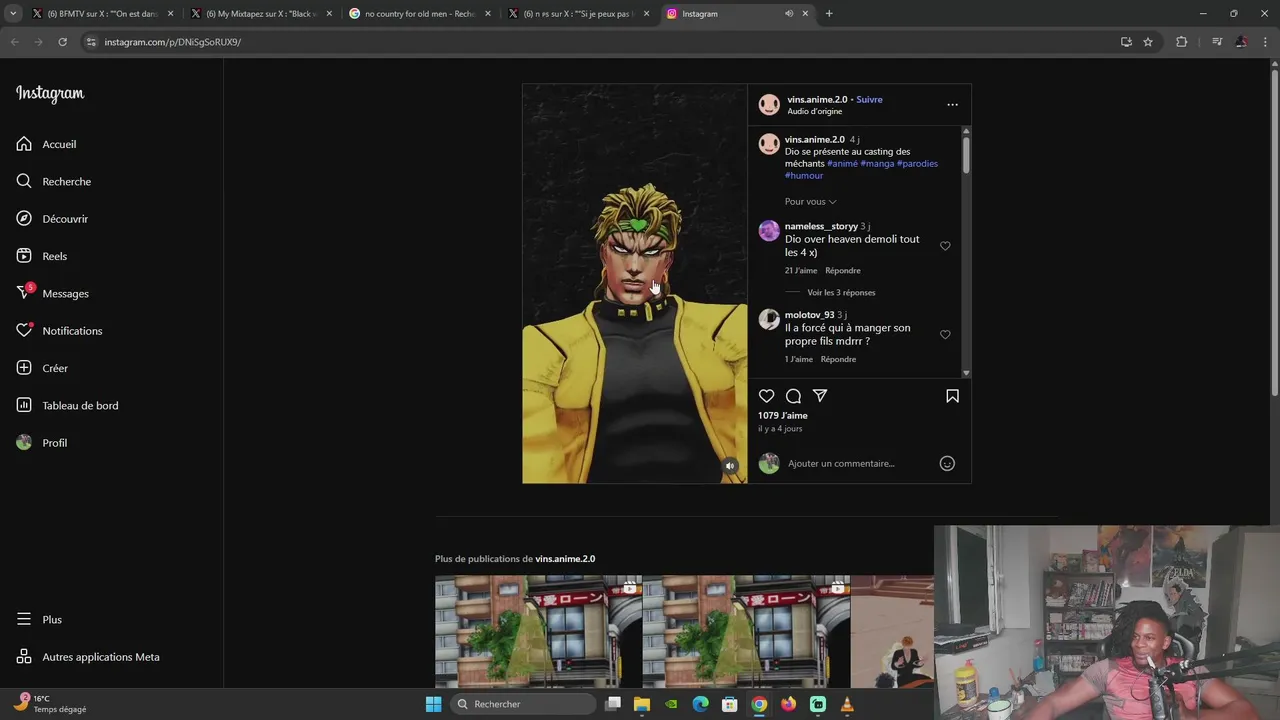Open the nameless__storyy profile
This screenshot has height=720, width=1280.
(x=821, y=227)
